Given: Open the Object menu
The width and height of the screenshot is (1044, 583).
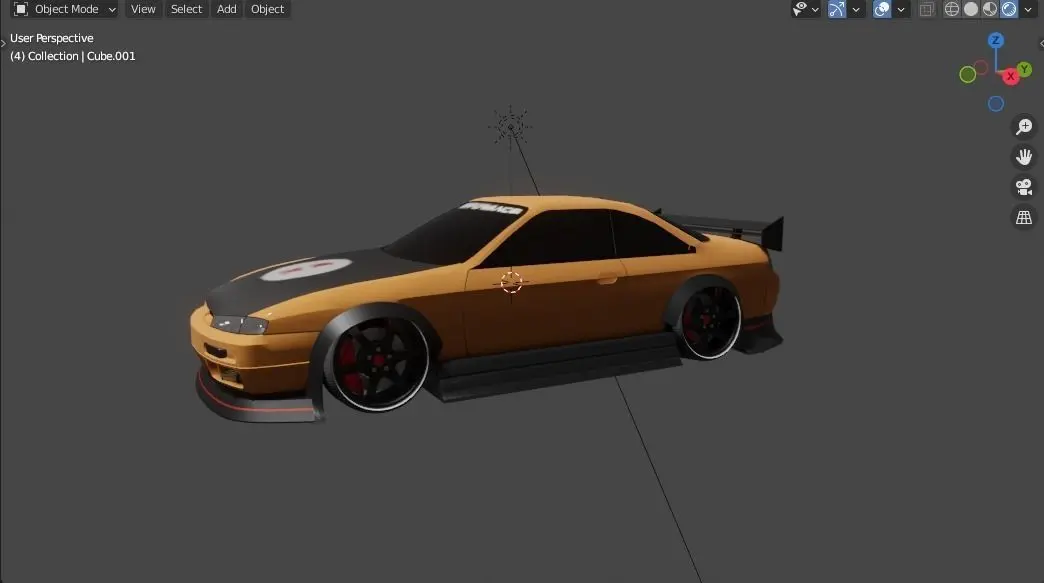Looking at the screenshot, I should coord(268,9).
